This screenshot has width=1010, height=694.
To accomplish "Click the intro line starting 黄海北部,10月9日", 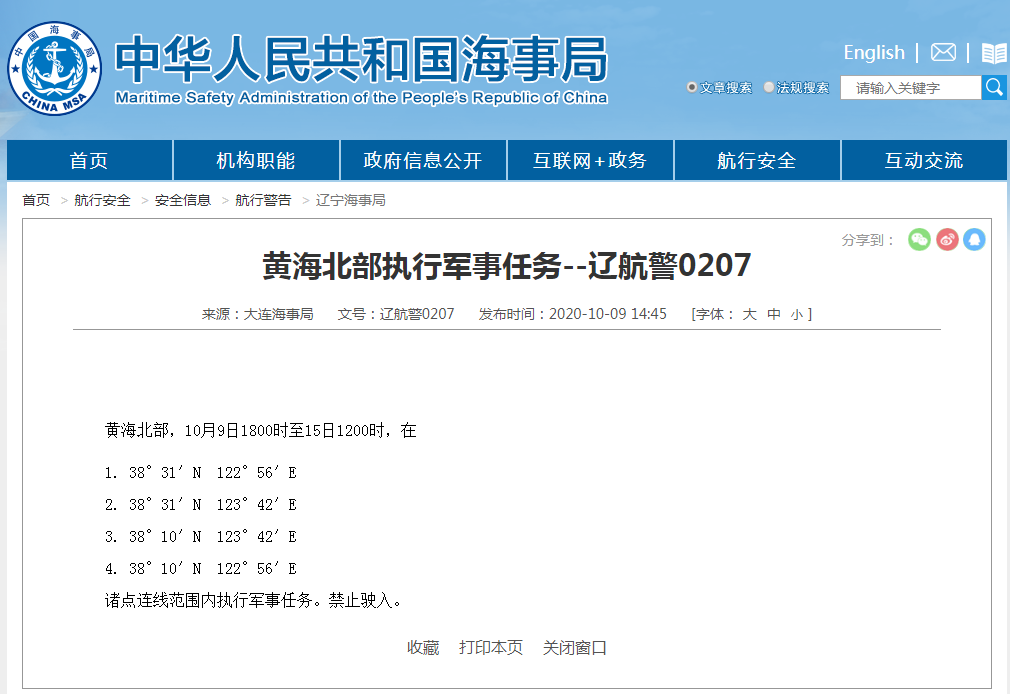I will tap(260, 430).
